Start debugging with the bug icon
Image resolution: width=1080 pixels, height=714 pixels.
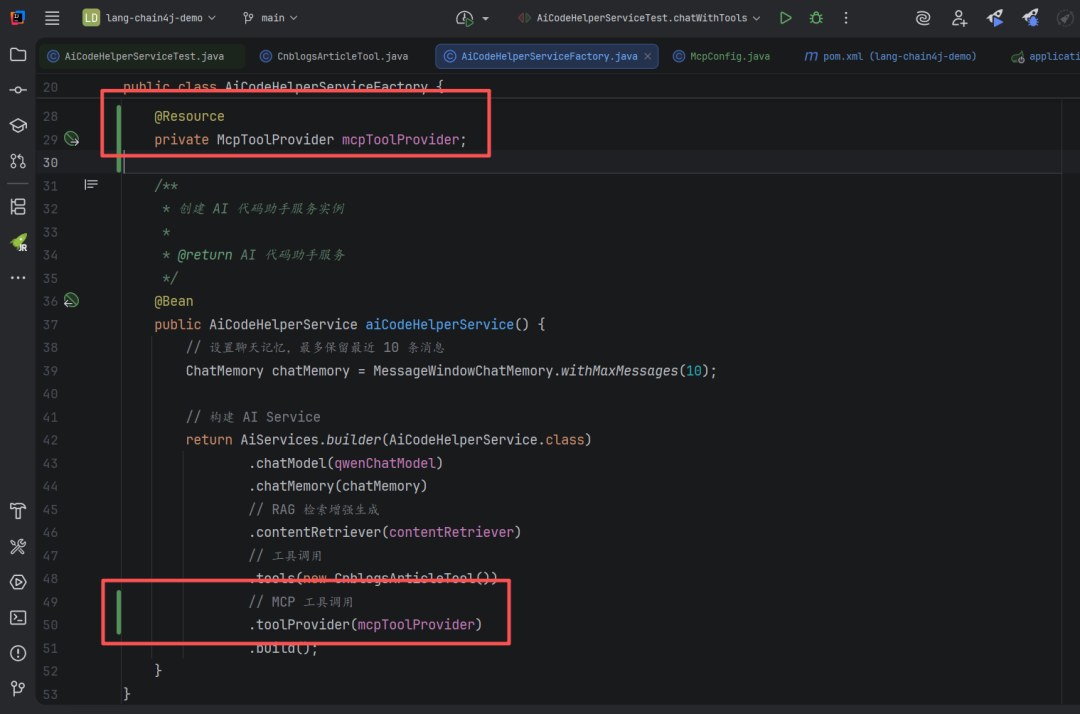(816, 18)
